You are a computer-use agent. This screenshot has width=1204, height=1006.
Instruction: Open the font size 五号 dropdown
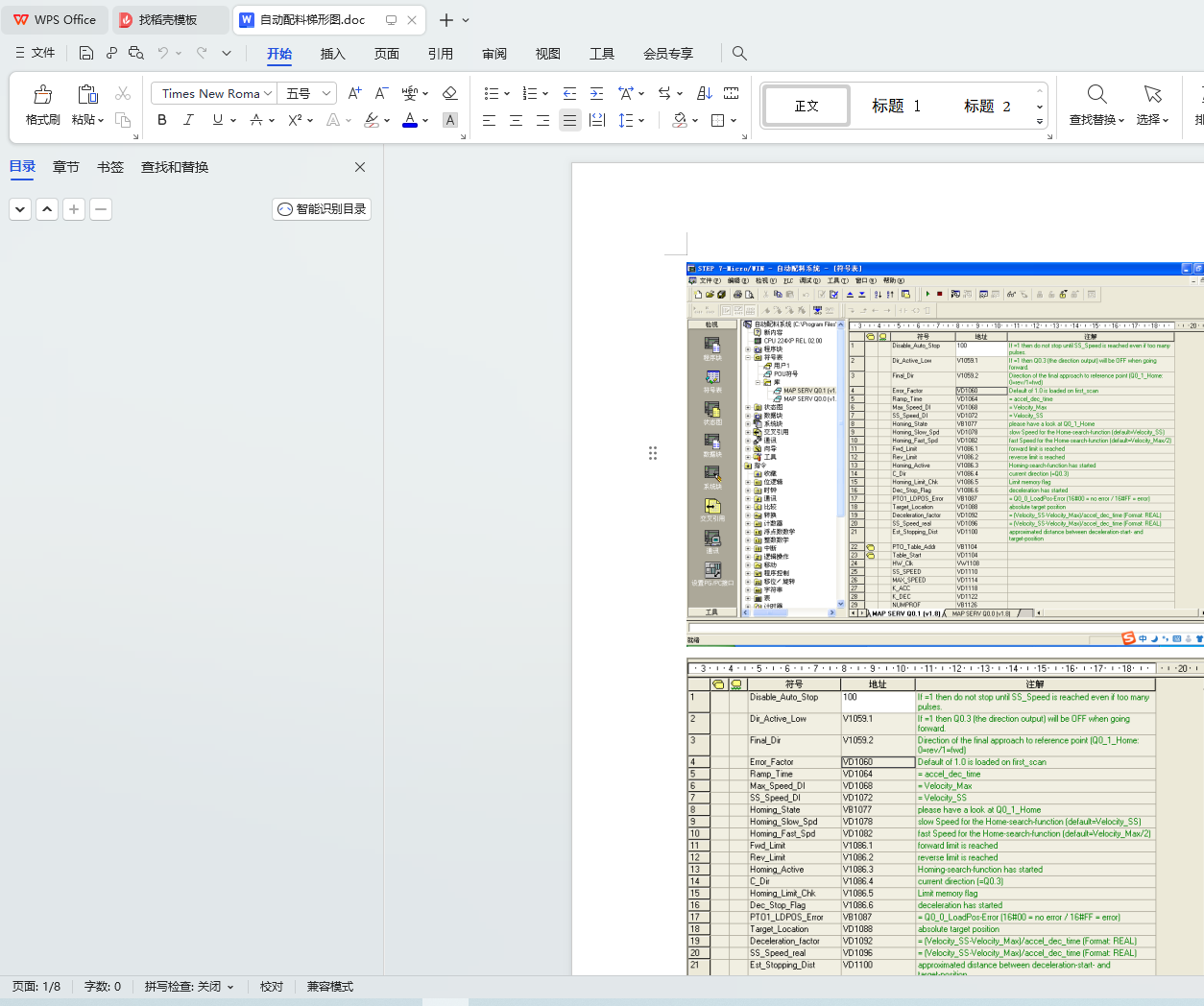coord(326,93)
